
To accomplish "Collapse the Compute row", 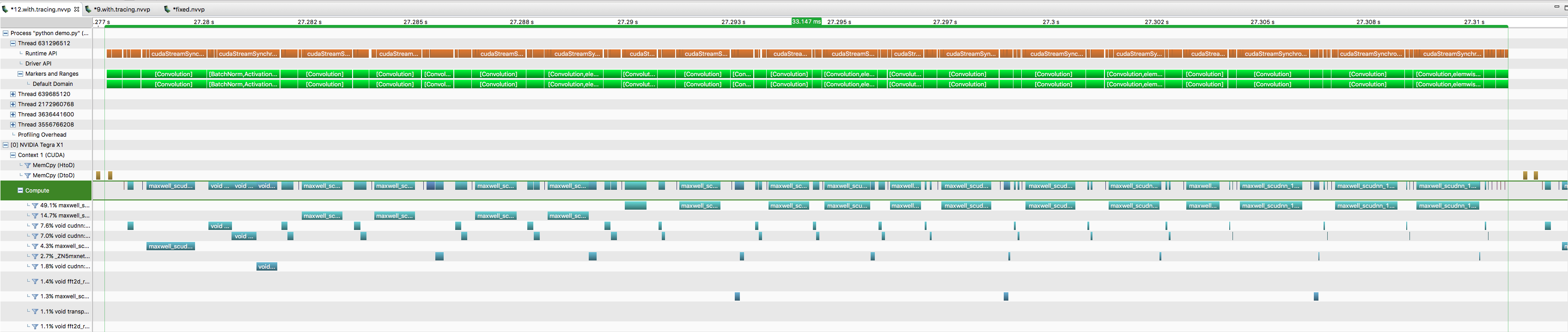I will pos(20,190).
